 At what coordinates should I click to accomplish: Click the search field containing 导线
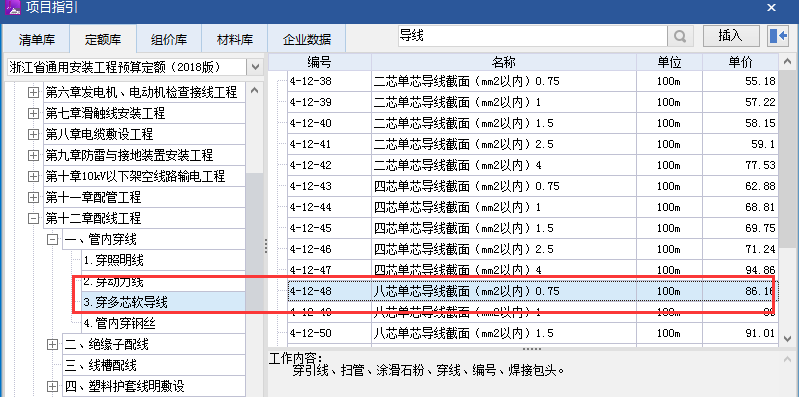pos(532,36)
